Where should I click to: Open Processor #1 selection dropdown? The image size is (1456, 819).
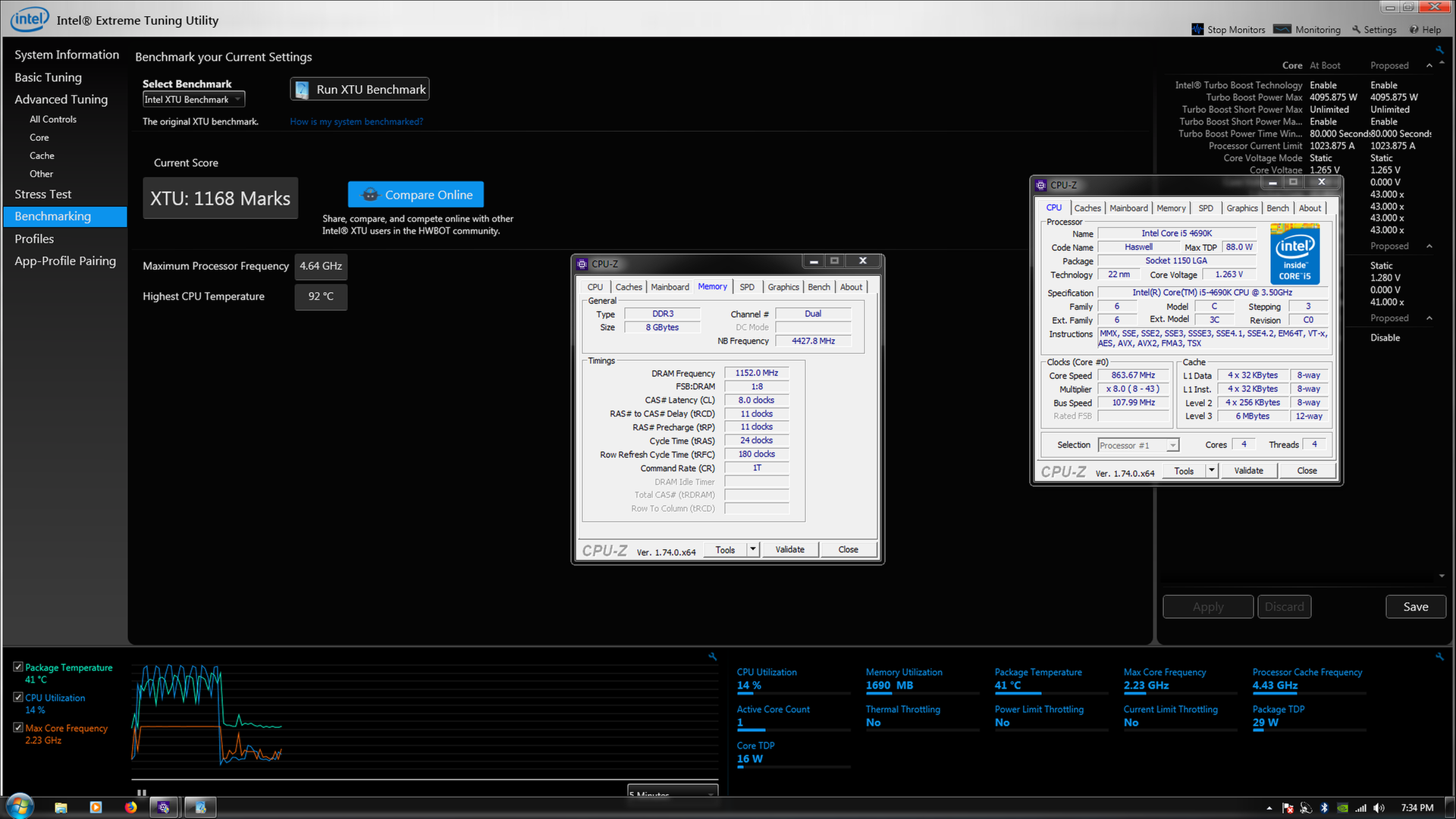[x=1139, y=446]
